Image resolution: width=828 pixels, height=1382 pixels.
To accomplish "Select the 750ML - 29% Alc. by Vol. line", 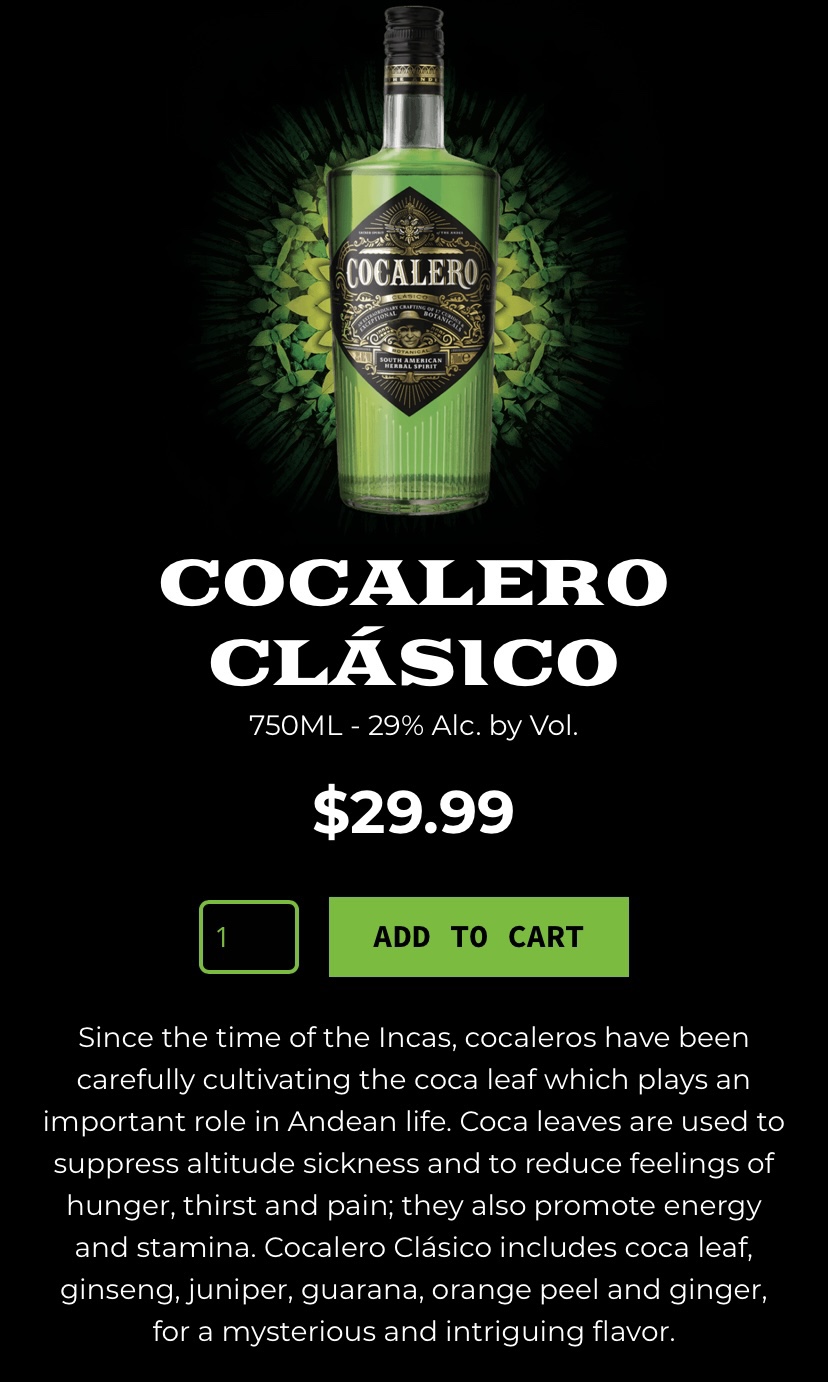I will (413, 726).
